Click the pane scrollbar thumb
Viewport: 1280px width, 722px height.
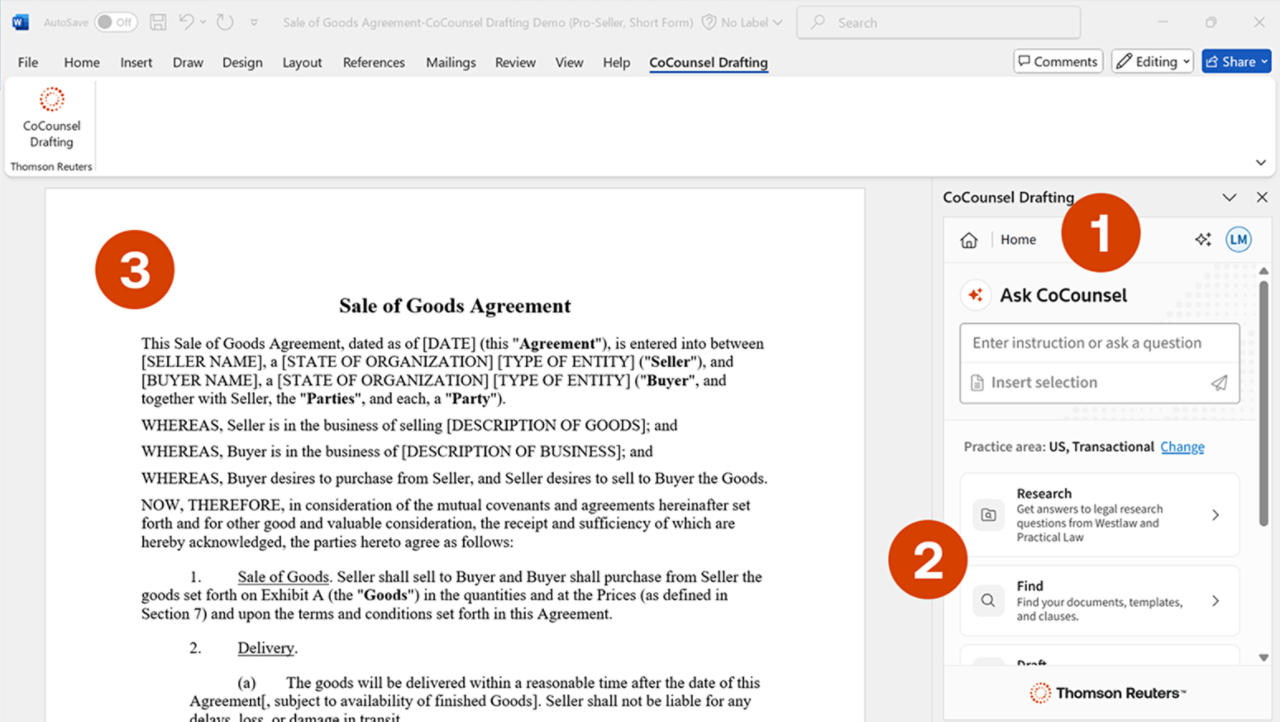(1263, 404)
